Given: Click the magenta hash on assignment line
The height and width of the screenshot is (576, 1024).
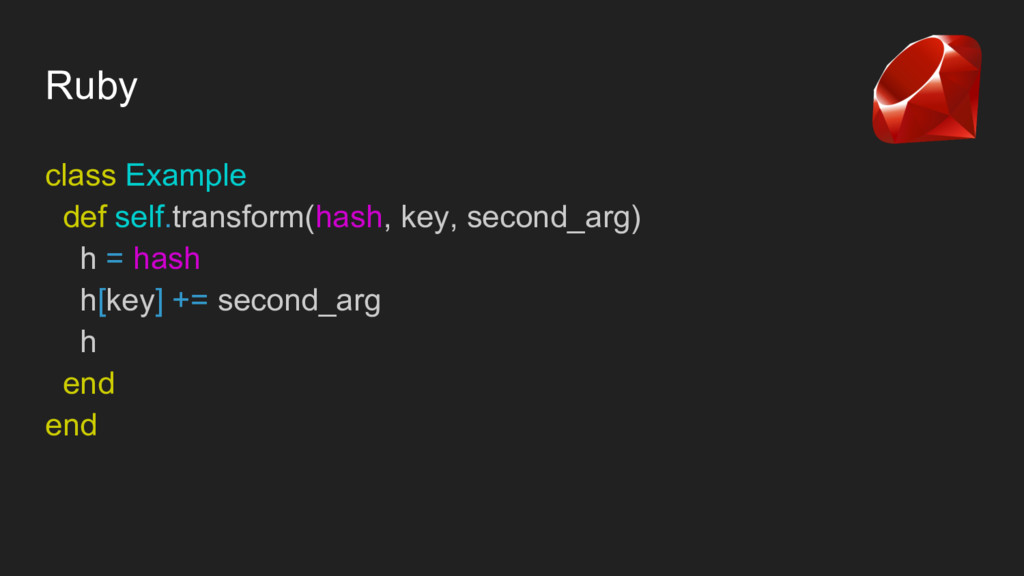Looking at the screenshot, I should click(x=167, y=259).
